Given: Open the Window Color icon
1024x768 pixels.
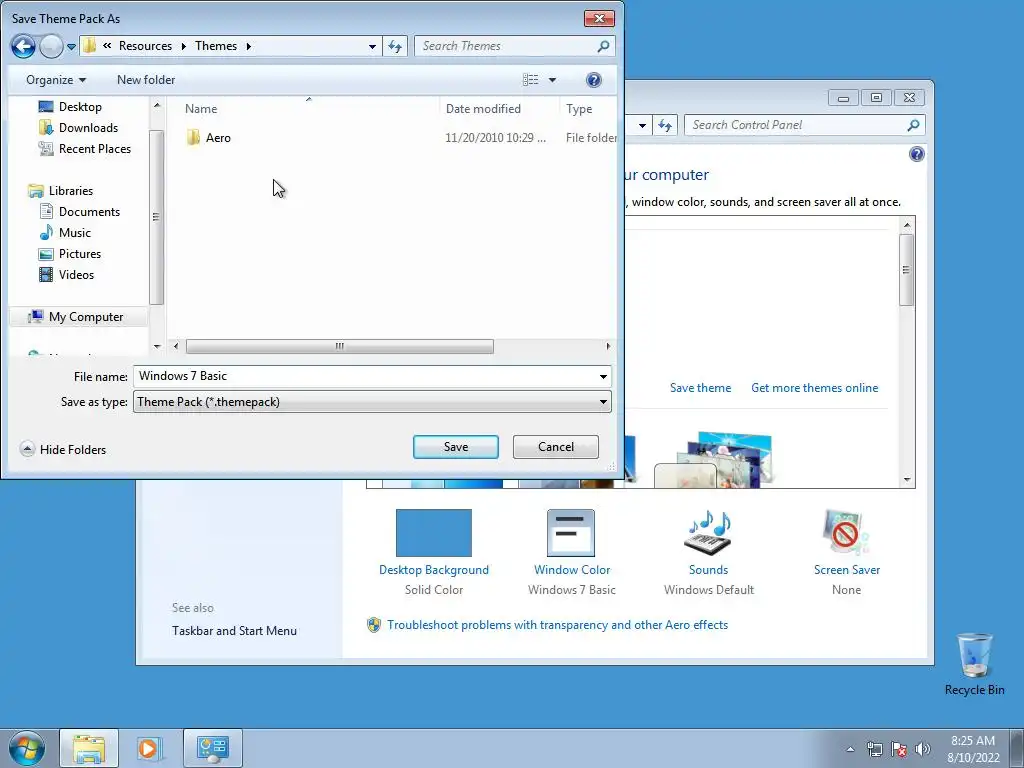Looking at the screenshot, I should 571,533.
